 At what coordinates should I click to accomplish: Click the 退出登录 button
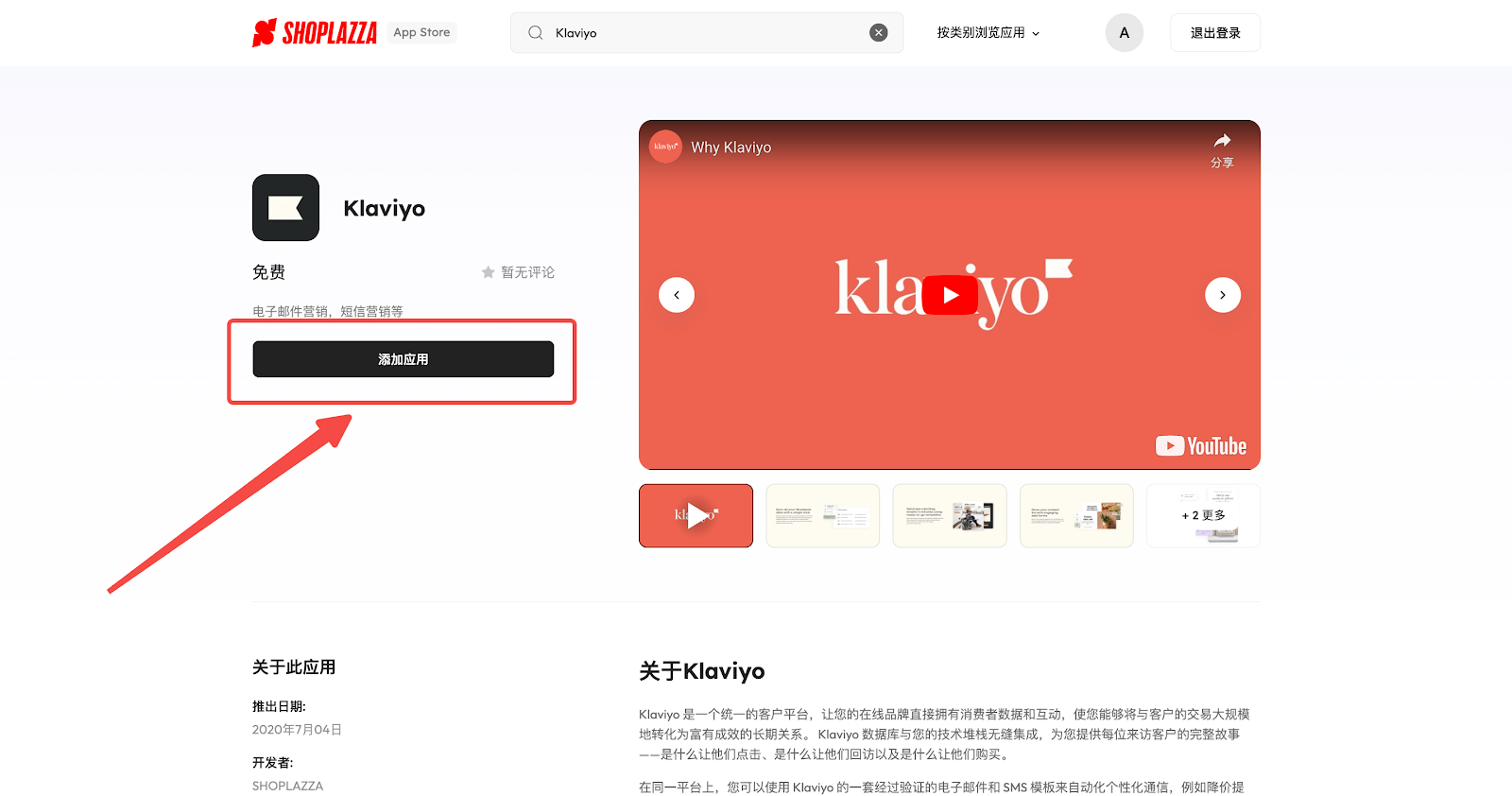pyautogui.click(x=1215, y=33)
